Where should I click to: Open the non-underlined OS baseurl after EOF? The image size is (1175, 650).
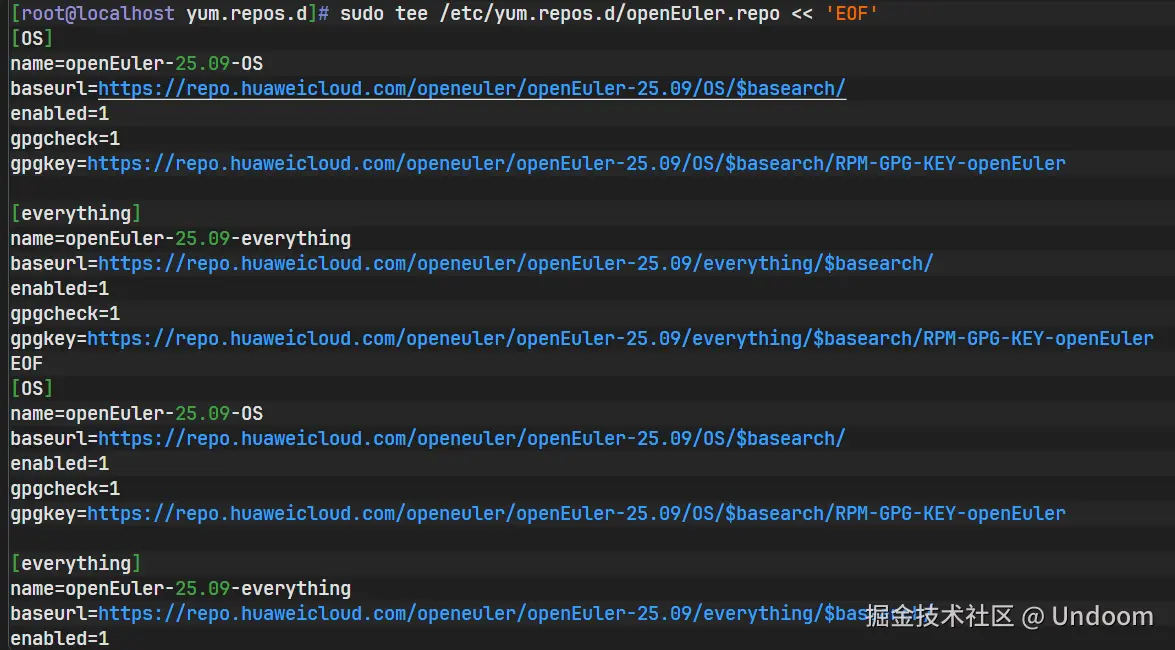point(472,439)
